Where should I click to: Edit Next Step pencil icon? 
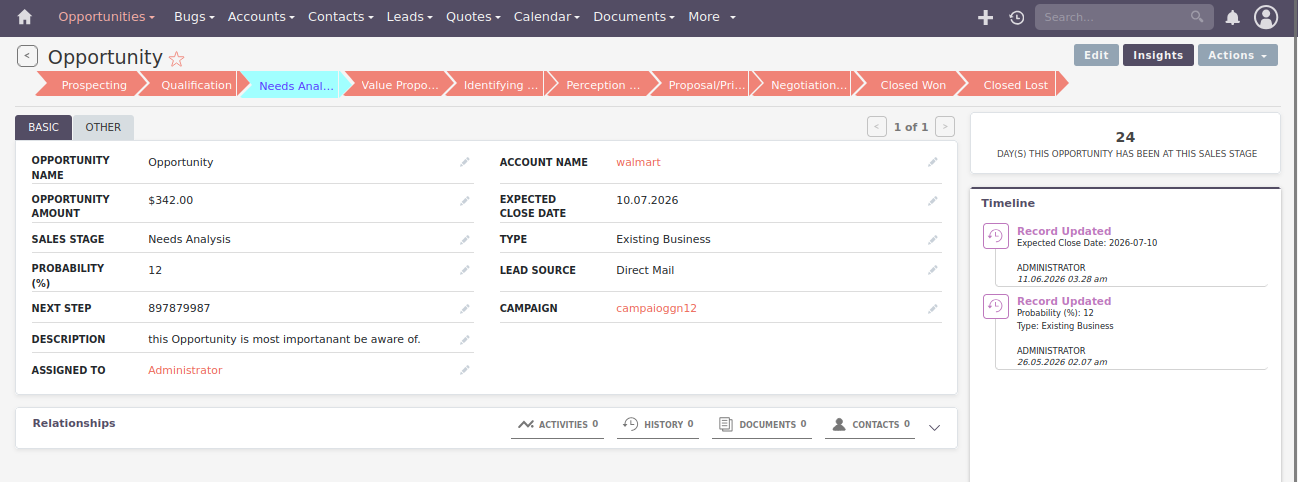coord(464,309)
